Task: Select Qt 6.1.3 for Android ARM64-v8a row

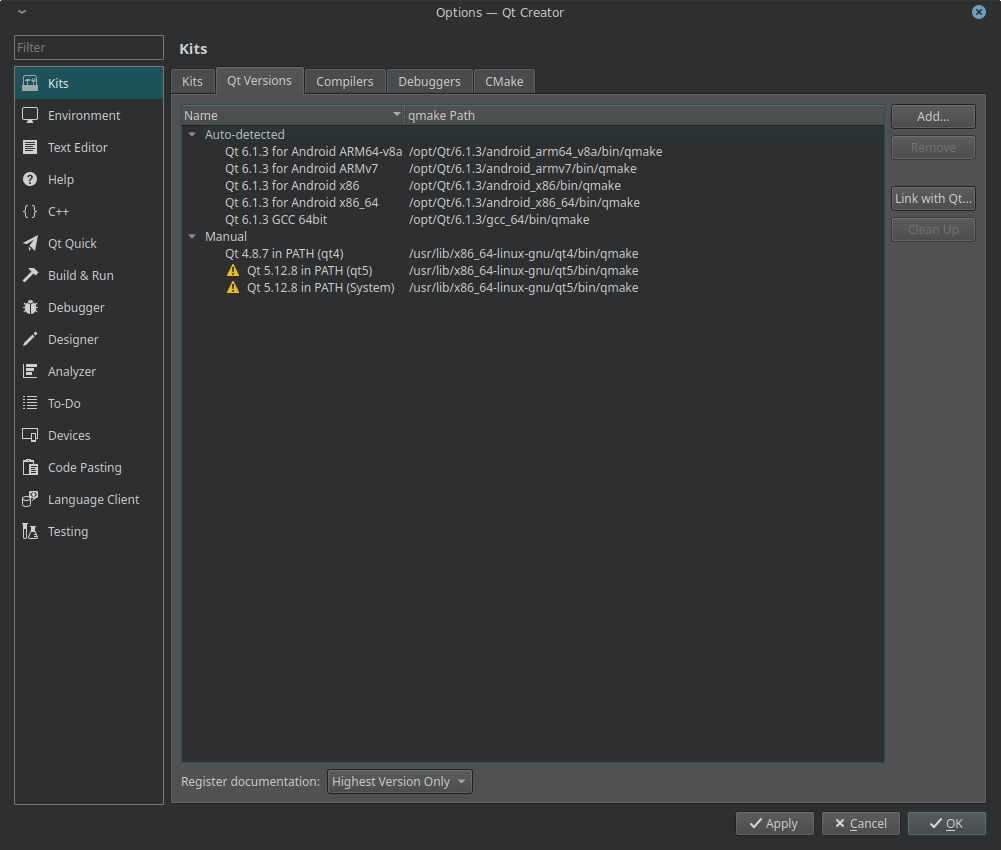Action: 313,152
